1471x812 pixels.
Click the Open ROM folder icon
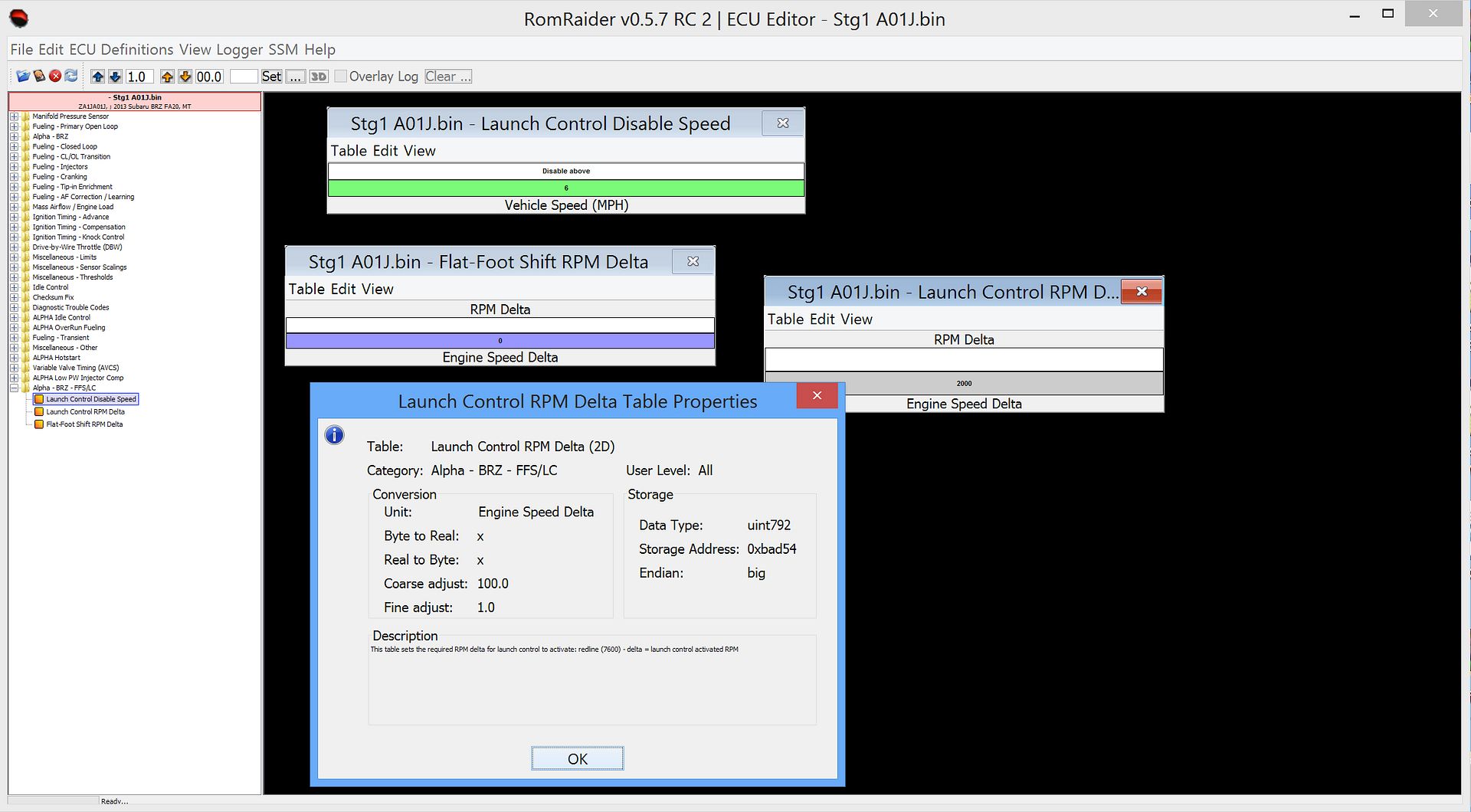point(23,77)
